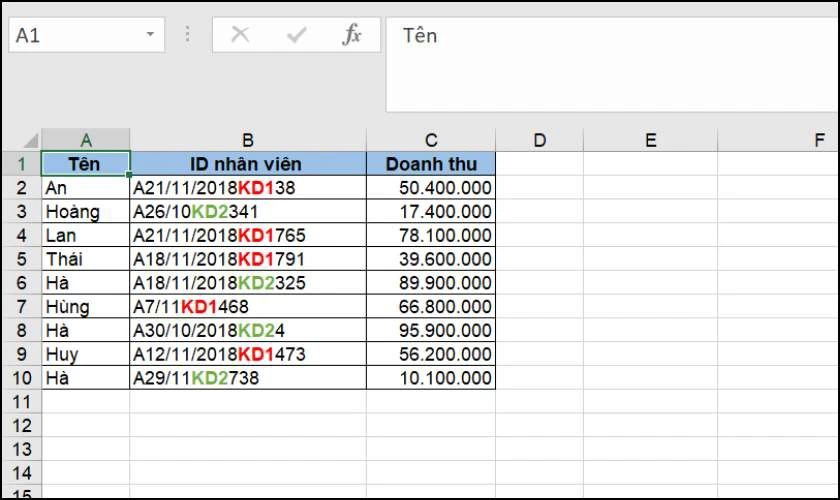The width and height of the screenshot is (840, 500).
Task: Select revenue cell '10.100.000'
Action: pyautogui.click(x=431, y=378)
